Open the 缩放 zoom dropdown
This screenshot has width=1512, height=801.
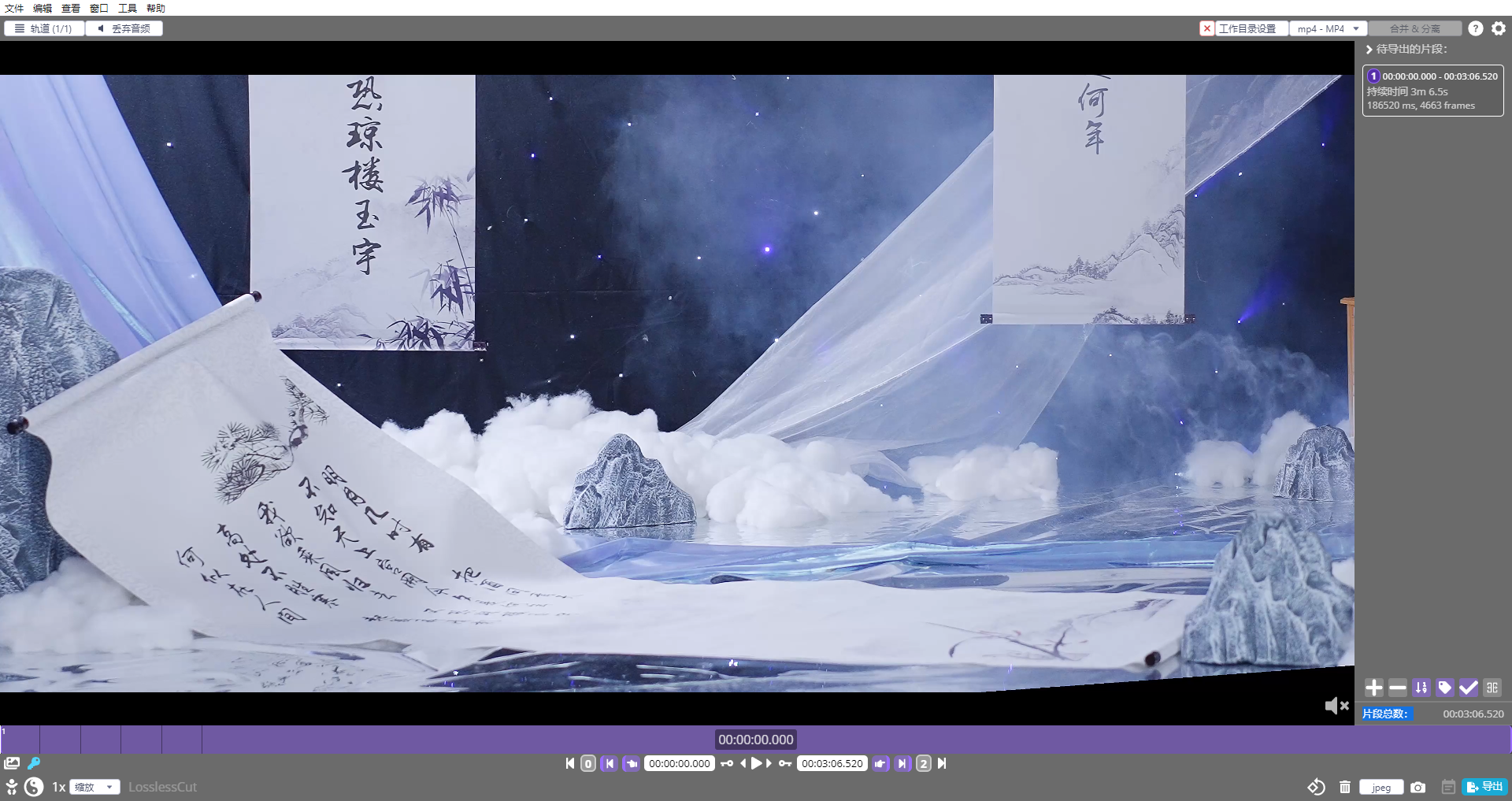point(94,787)
